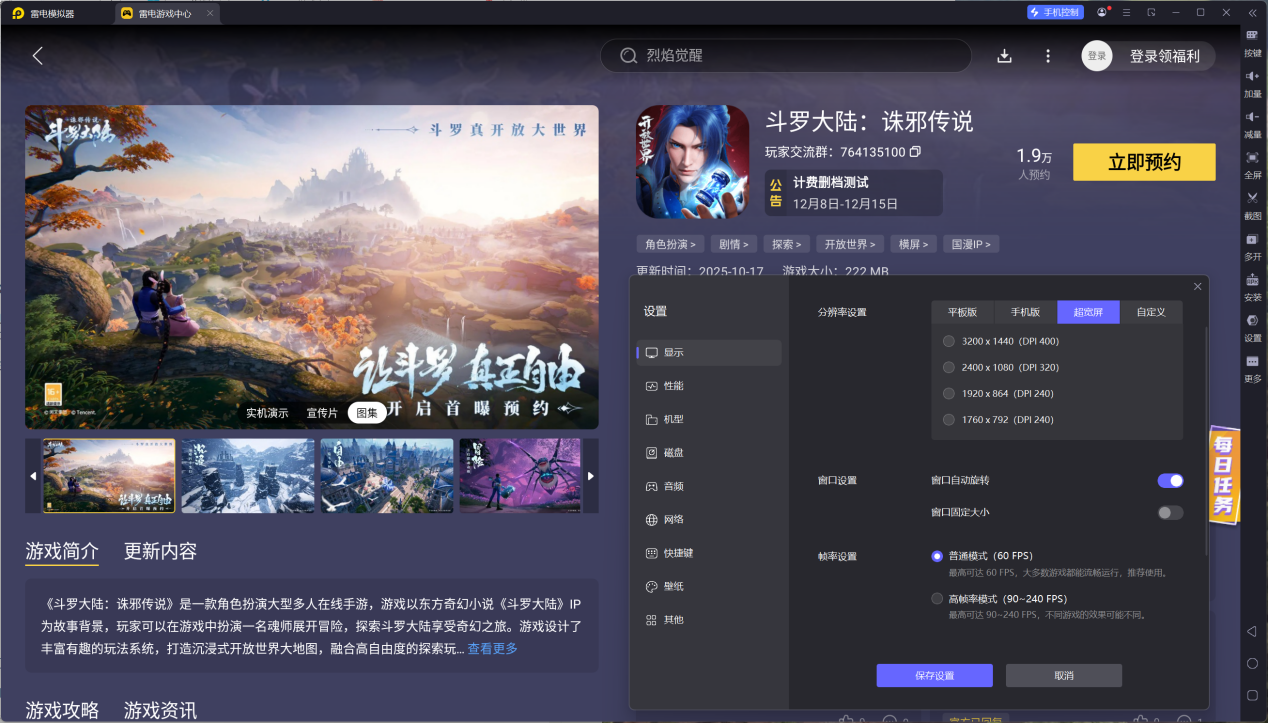Click 保存设置 to save the settings
Viewport: 1268px width, 723px height.
(x=934, y=675)
